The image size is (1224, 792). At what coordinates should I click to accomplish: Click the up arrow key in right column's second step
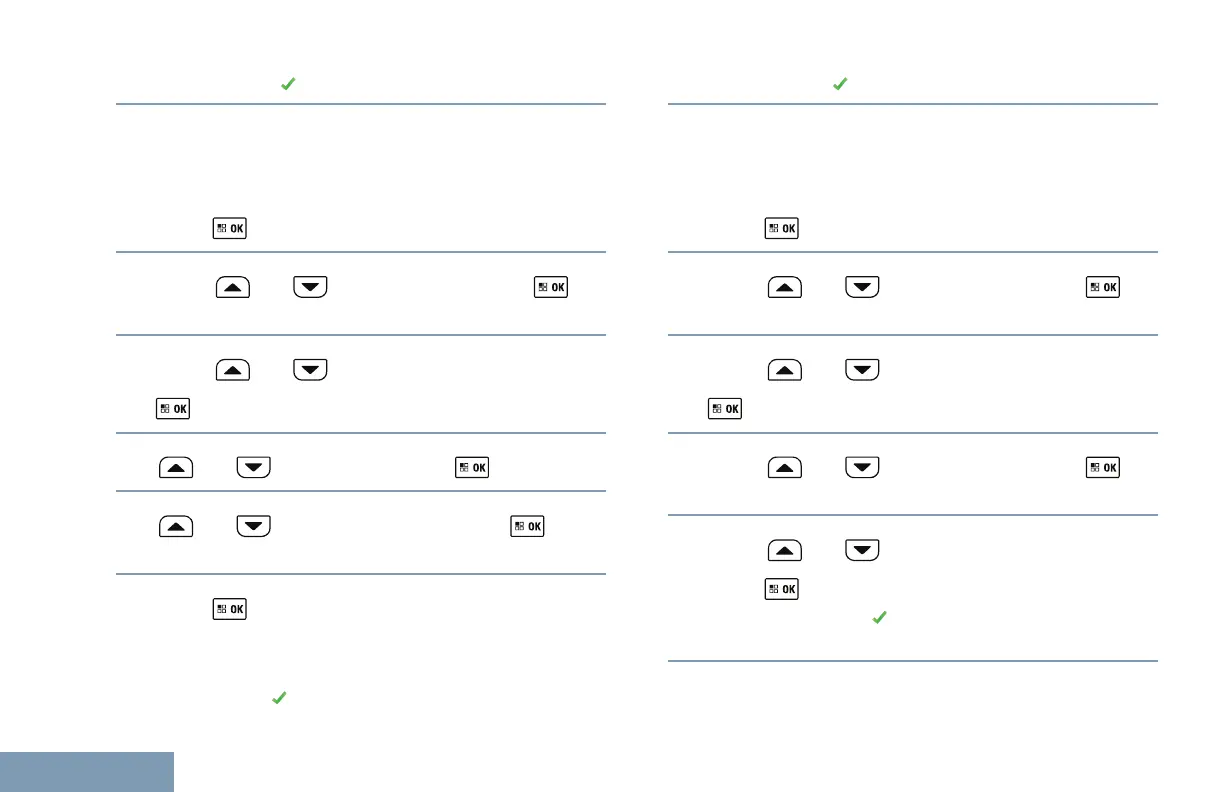785,288
